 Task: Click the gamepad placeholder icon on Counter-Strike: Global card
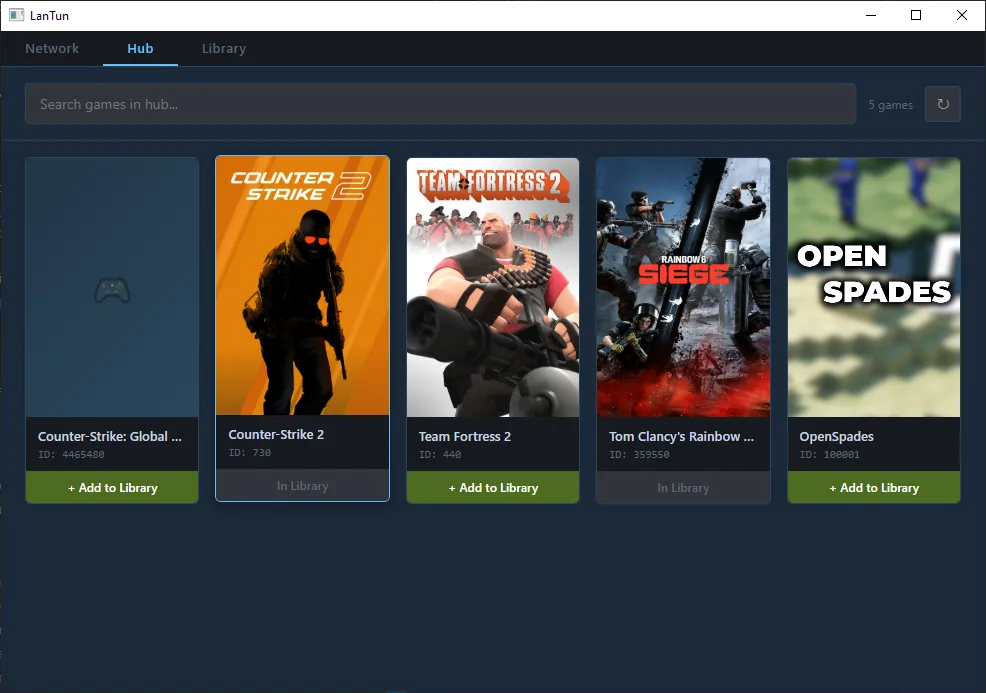[112, 291]
